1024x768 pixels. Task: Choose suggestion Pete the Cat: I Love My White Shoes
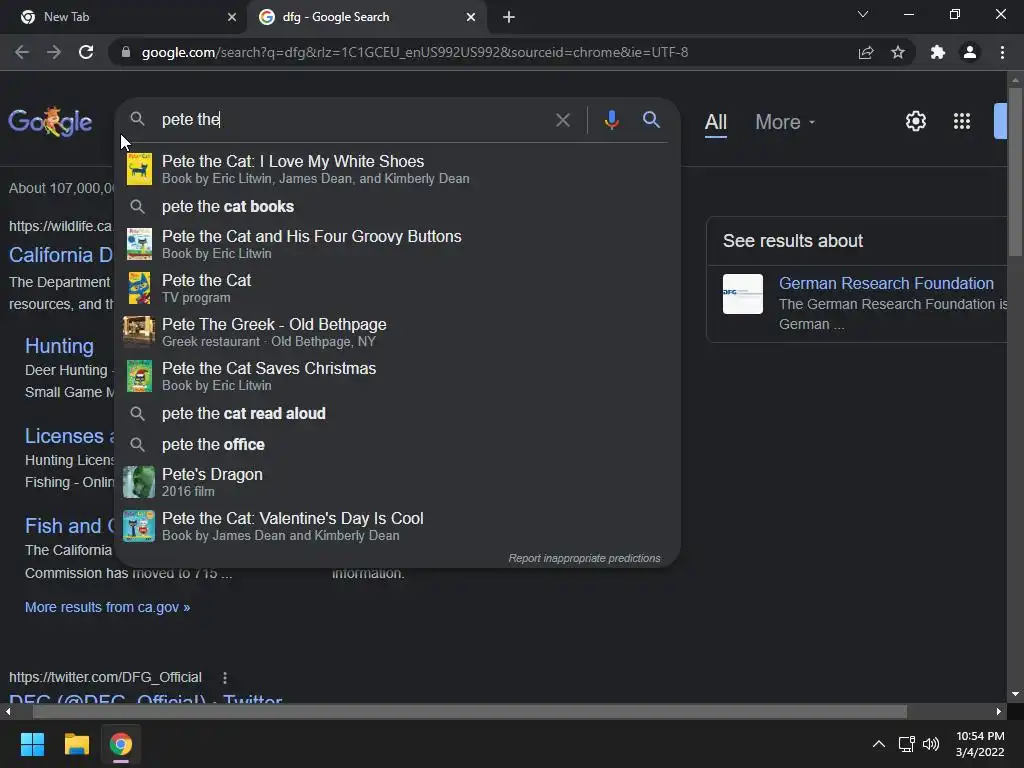coord(397,169)
